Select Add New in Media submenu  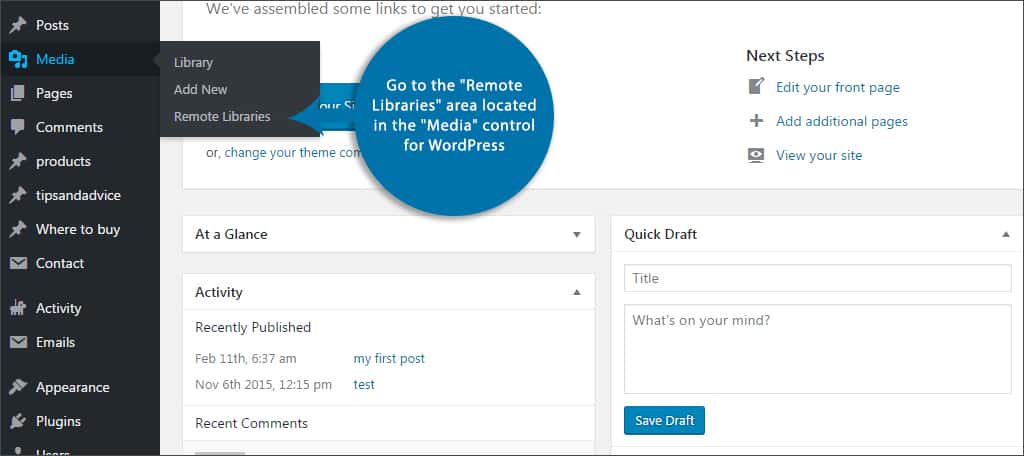[x=200, y=89]
